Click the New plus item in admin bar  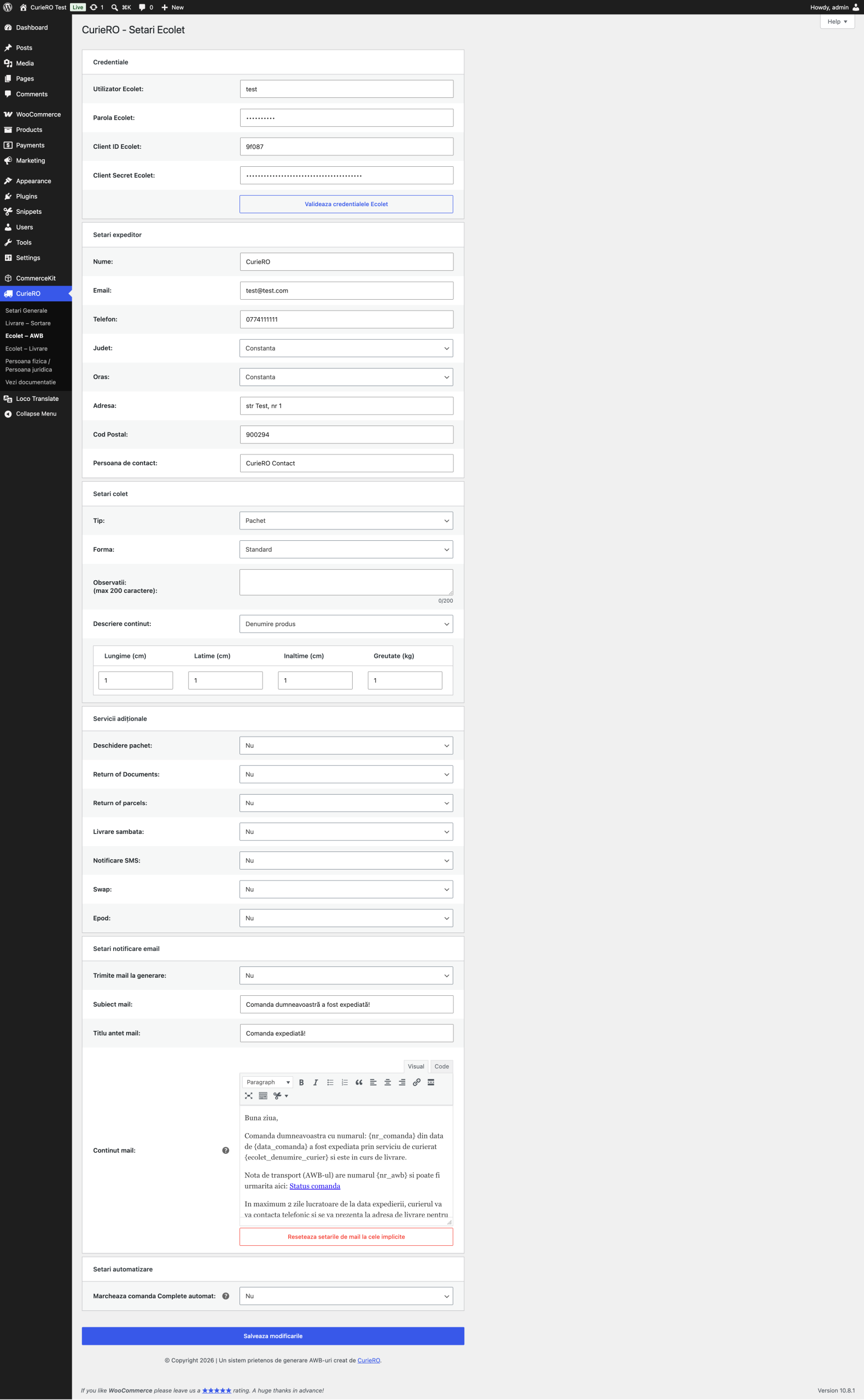(173, 8)
